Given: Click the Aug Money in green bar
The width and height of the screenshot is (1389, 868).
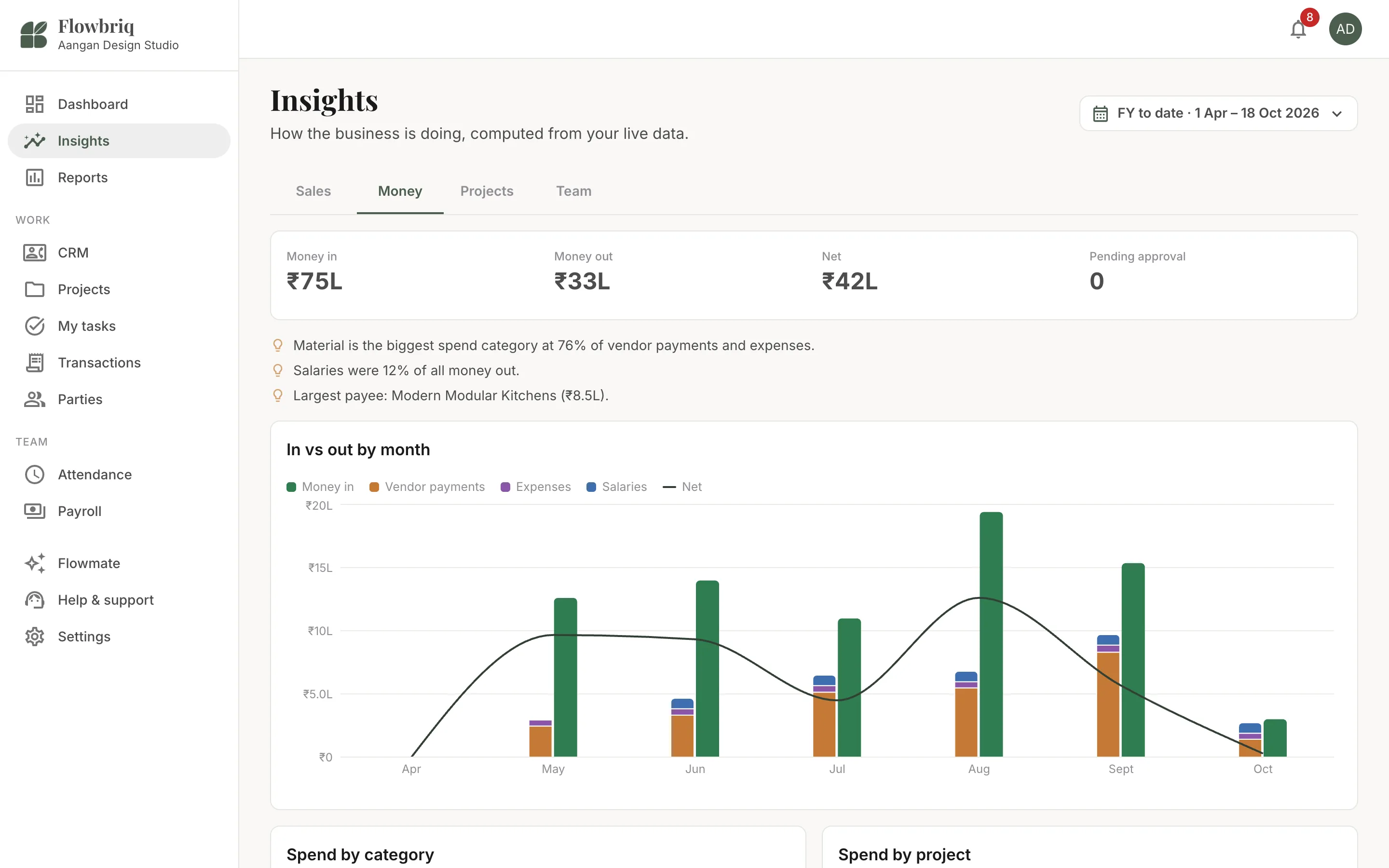Looking at the screenshot, I should (x=991, y=634).
